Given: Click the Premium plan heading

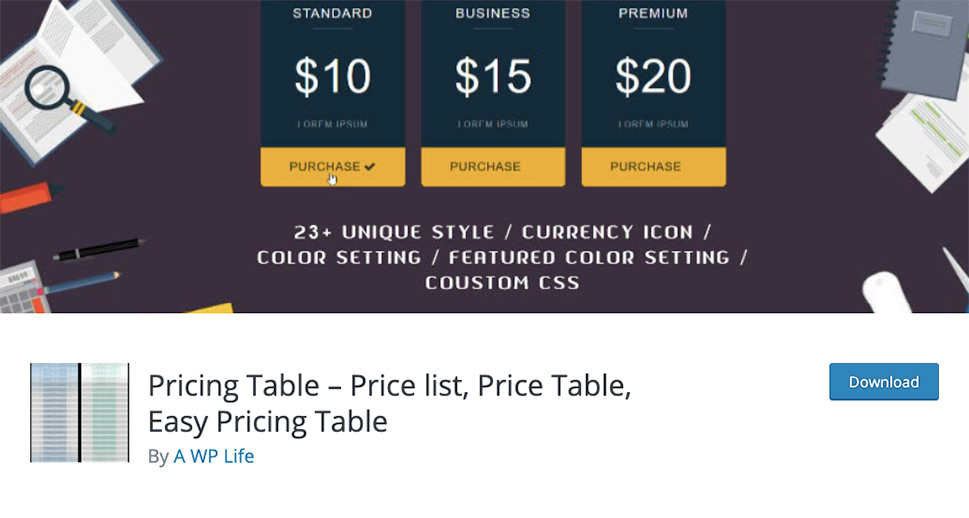Looking at the screenshot, I should pyautogui.click(x=653, y=14).
